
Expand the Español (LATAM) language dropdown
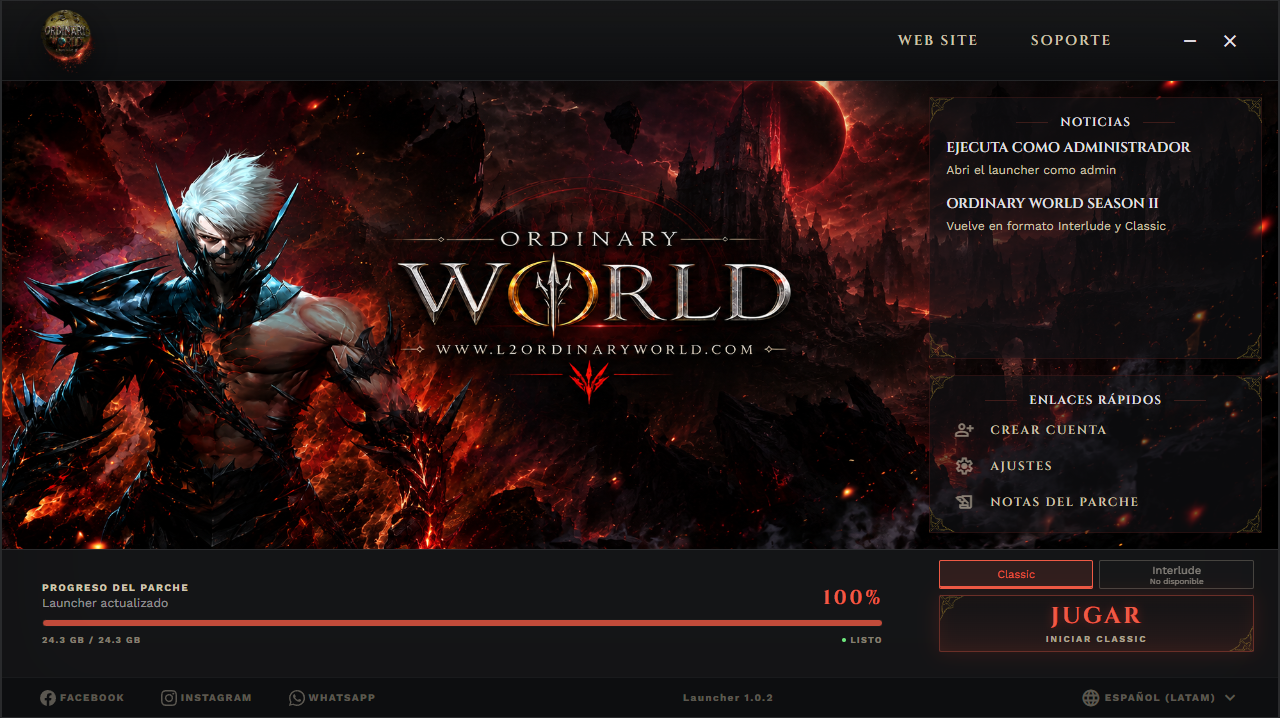tap(1159, 698)
